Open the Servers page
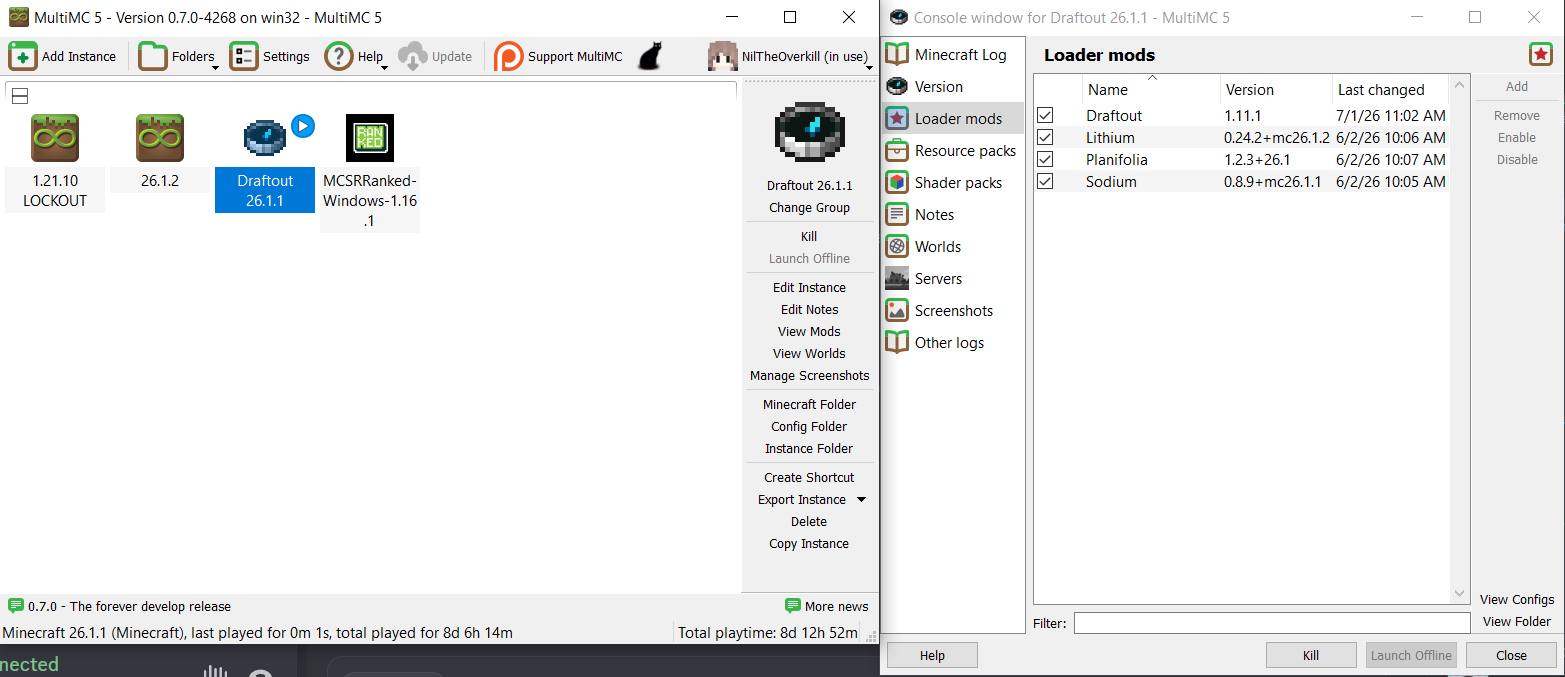This screenshot has width=1565, height=677. (953, 279)
